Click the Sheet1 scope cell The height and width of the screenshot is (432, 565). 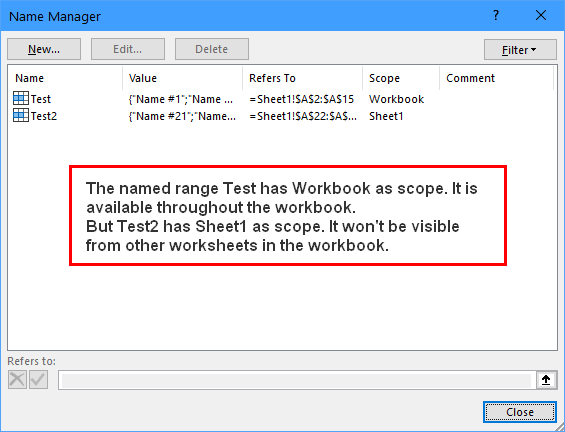[x=386, y=116]
